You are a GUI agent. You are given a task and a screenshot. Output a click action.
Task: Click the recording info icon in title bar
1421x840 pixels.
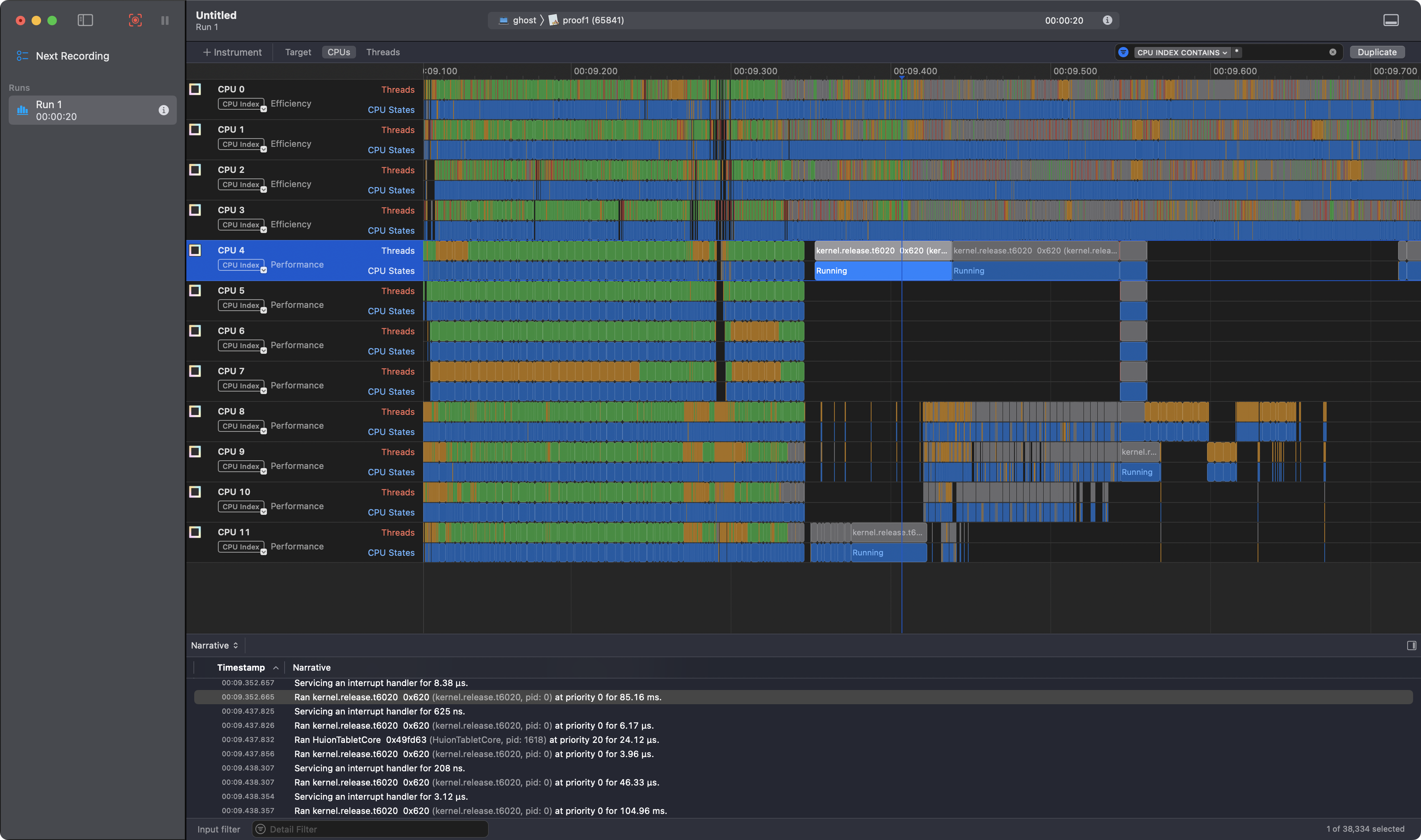1108,21
